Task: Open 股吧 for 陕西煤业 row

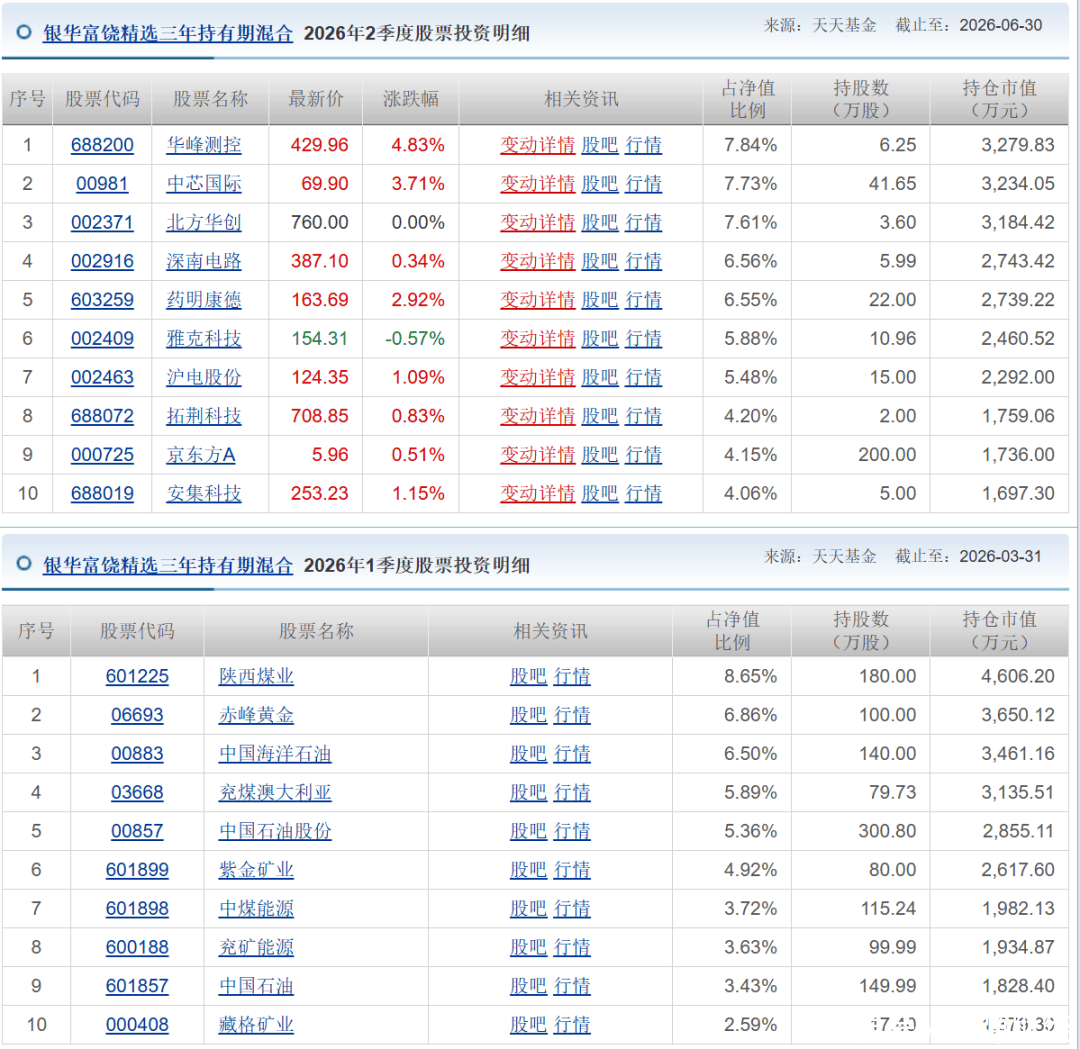Action: pyautogui.click(x=528, y=676)
